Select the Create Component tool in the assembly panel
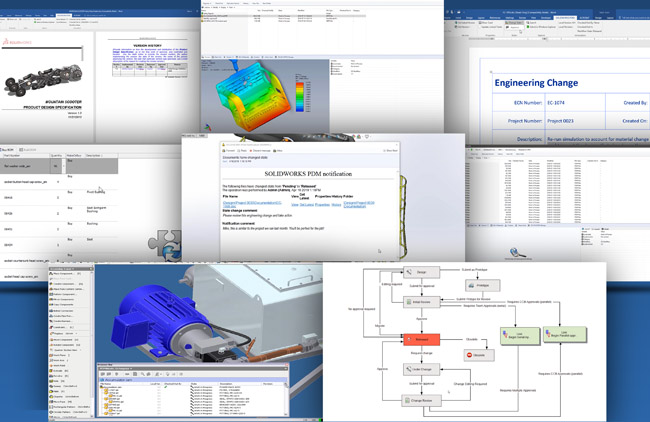Viewport: 650px width, 422px height. coord(67,284)
